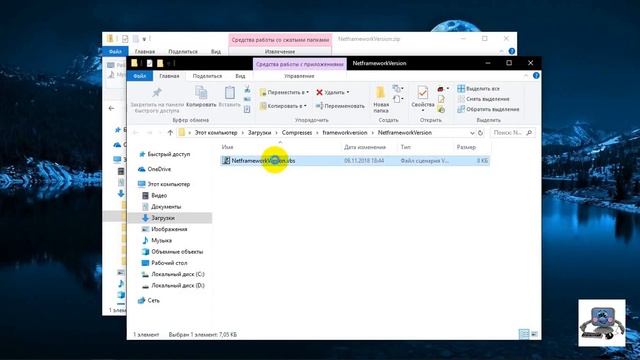The width and height of the screenshot is (640, 360).
Task: Switch to the Главная tab in the front window
Action: point(169,76)
